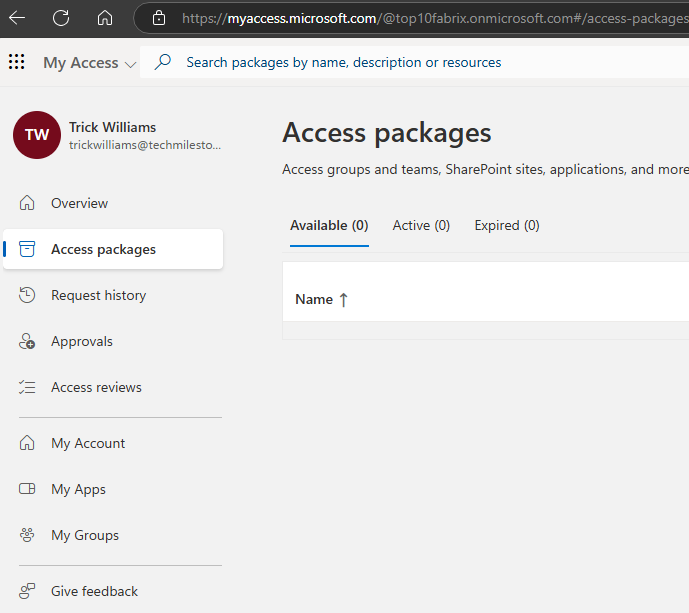Click the Trick Williams profile name
The height and width of the screenshot is (613, 689).
(112, 127)
